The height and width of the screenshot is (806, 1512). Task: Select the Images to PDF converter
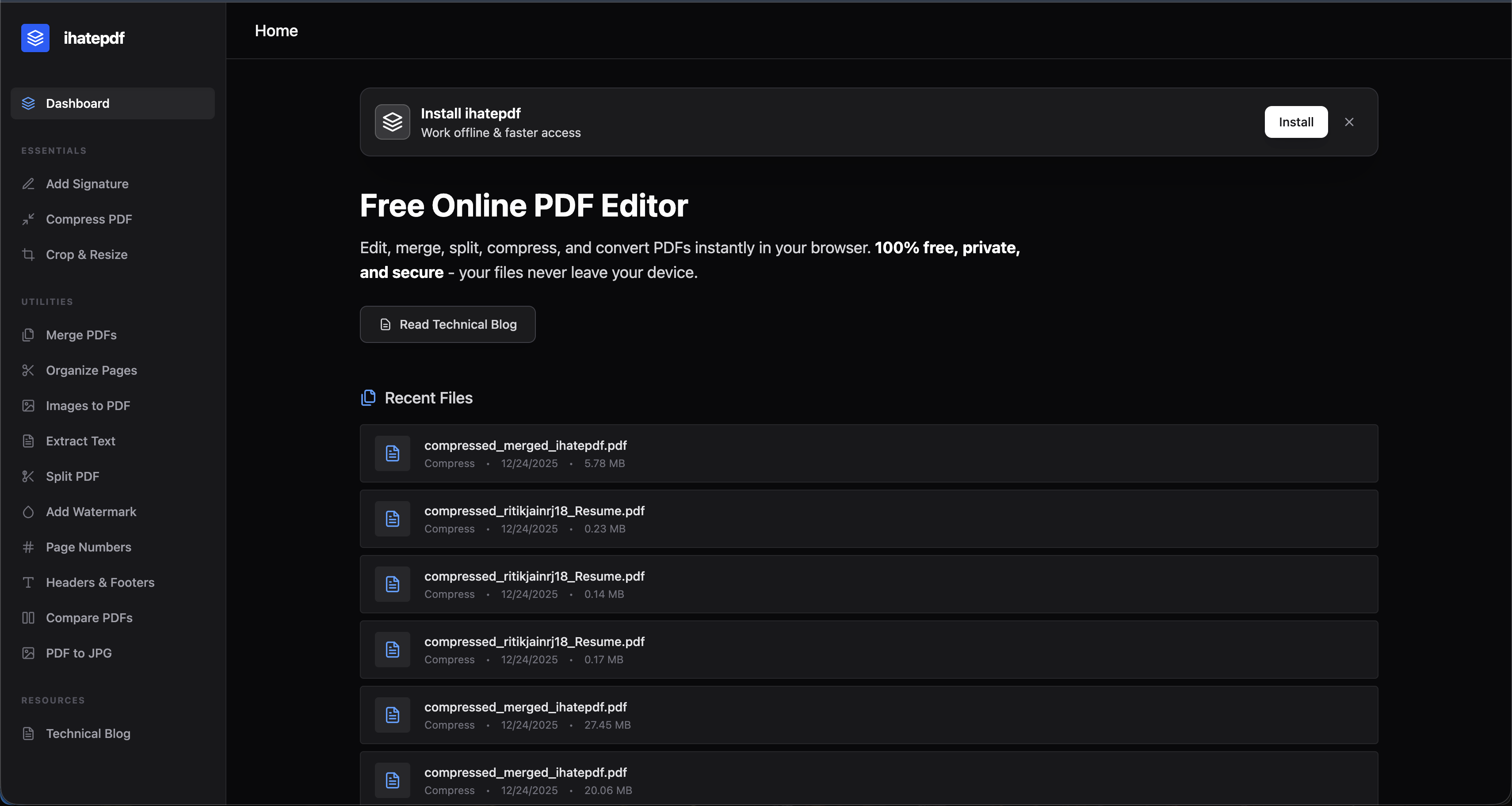click(x=88, y=405)
